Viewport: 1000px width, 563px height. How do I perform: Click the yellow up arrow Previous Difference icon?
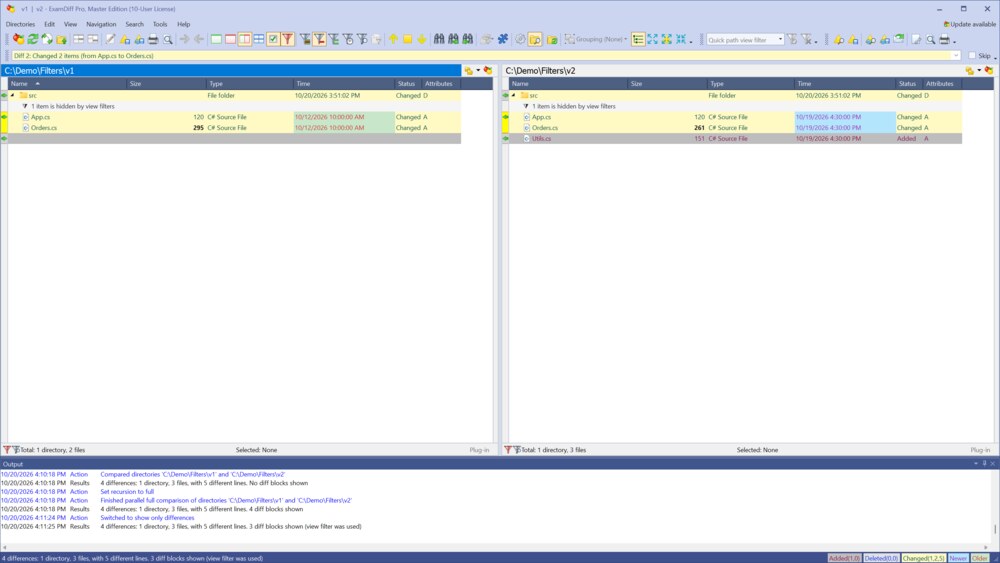coord(393,40)
